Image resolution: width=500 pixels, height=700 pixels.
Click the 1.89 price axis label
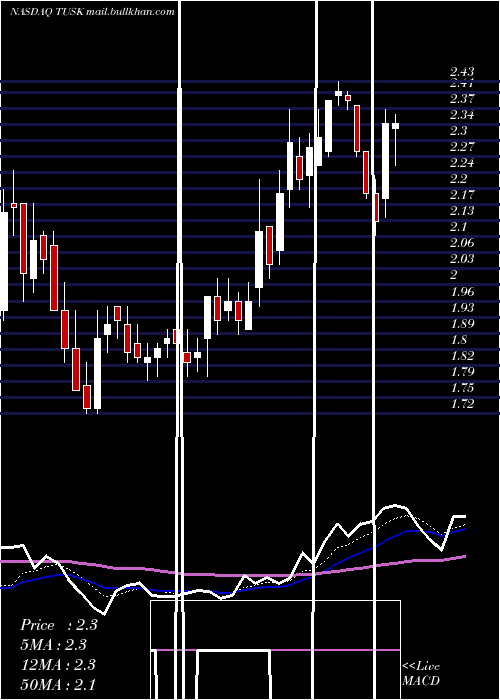click(462, 324)
